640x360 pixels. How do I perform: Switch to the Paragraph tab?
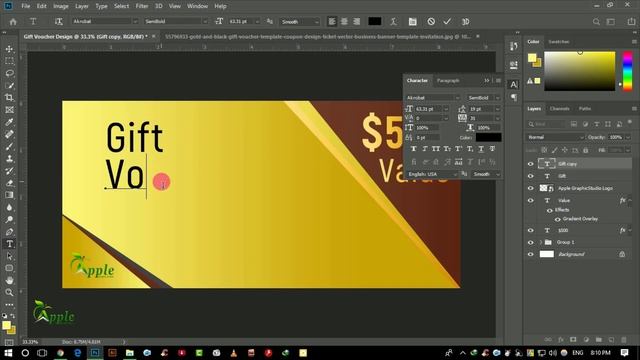(448, 80)
